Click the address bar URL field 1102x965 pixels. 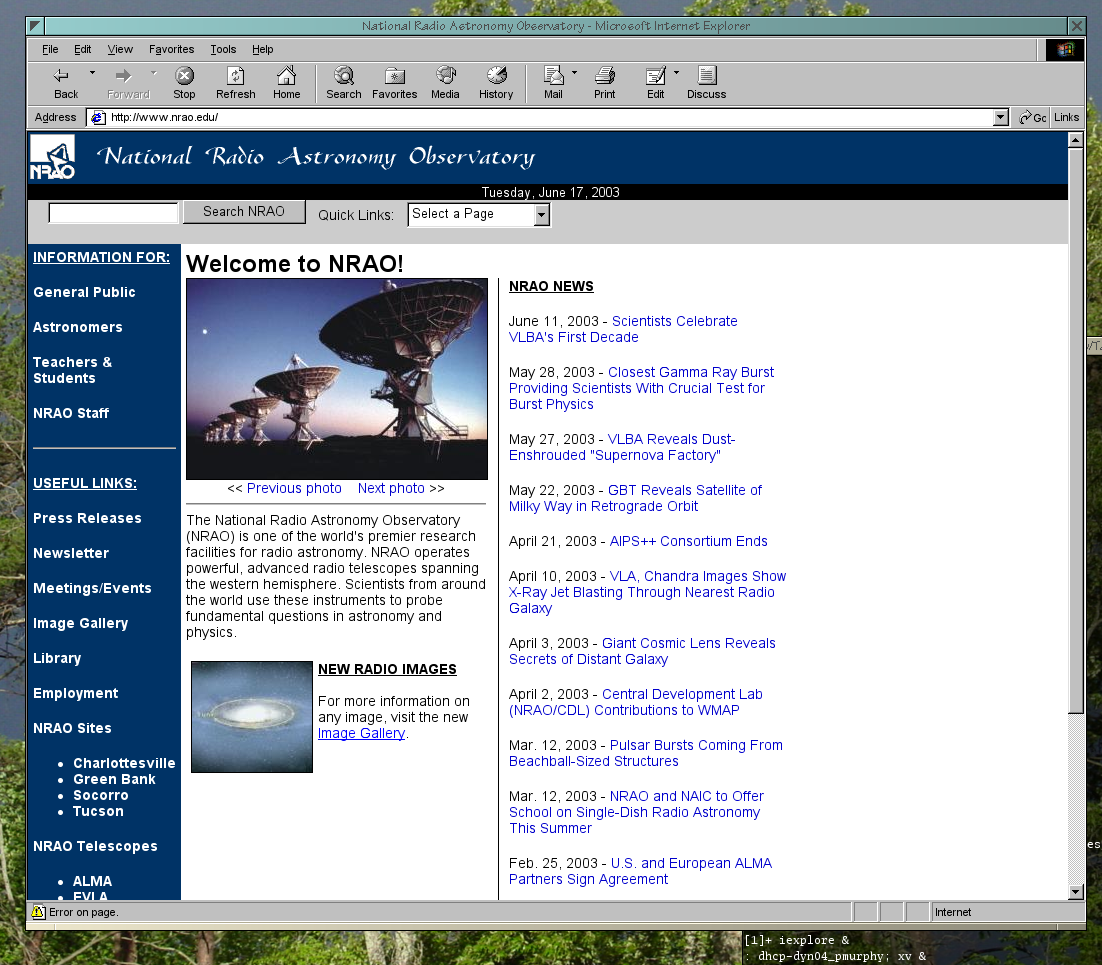(541, 117)
